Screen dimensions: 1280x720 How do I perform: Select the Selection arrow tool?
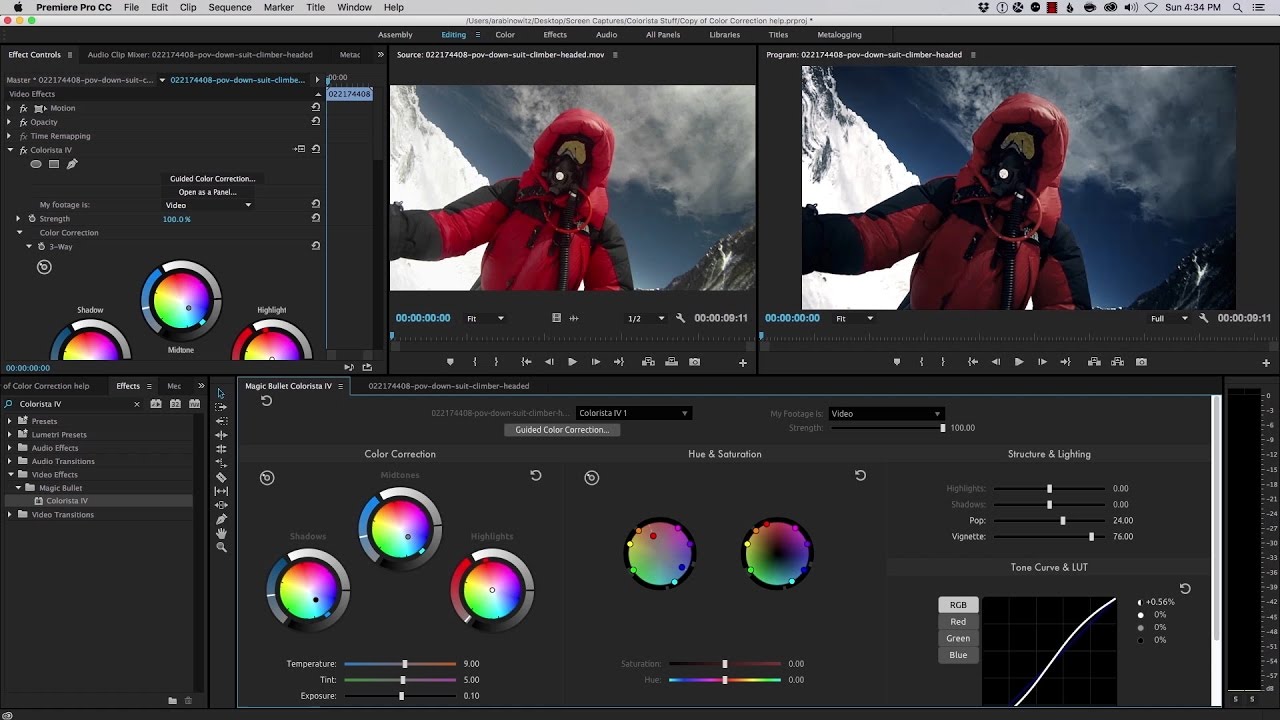[x=221, y=393]
